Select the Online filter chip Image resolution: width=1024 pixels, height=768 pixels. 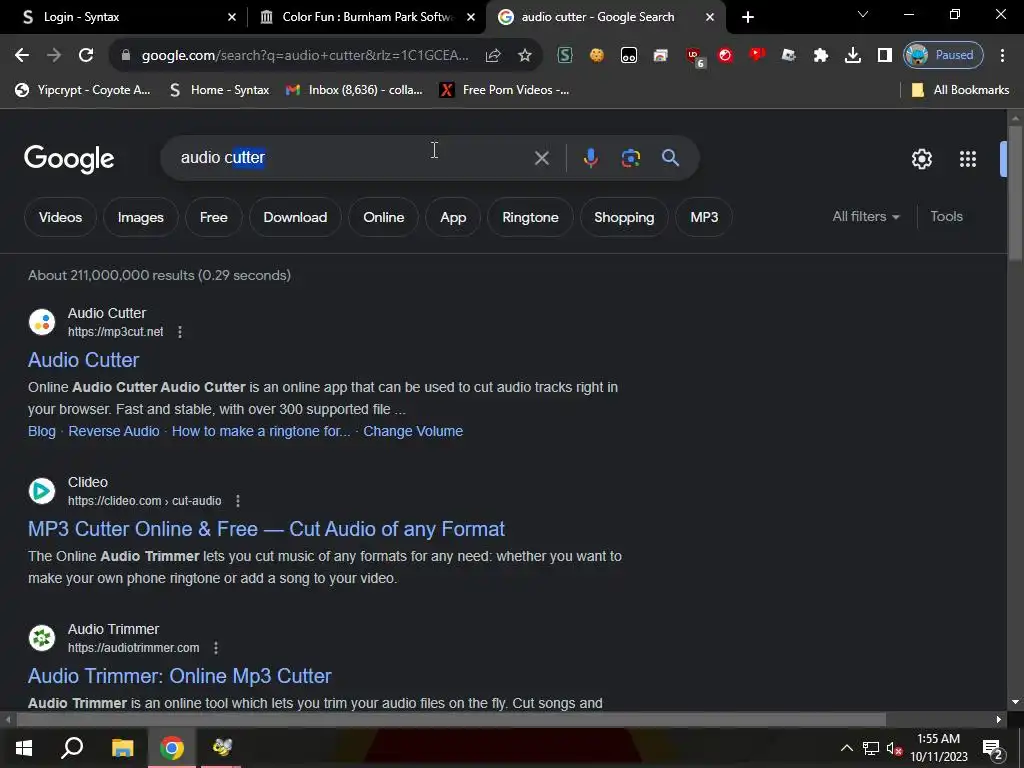coord(383,217)
